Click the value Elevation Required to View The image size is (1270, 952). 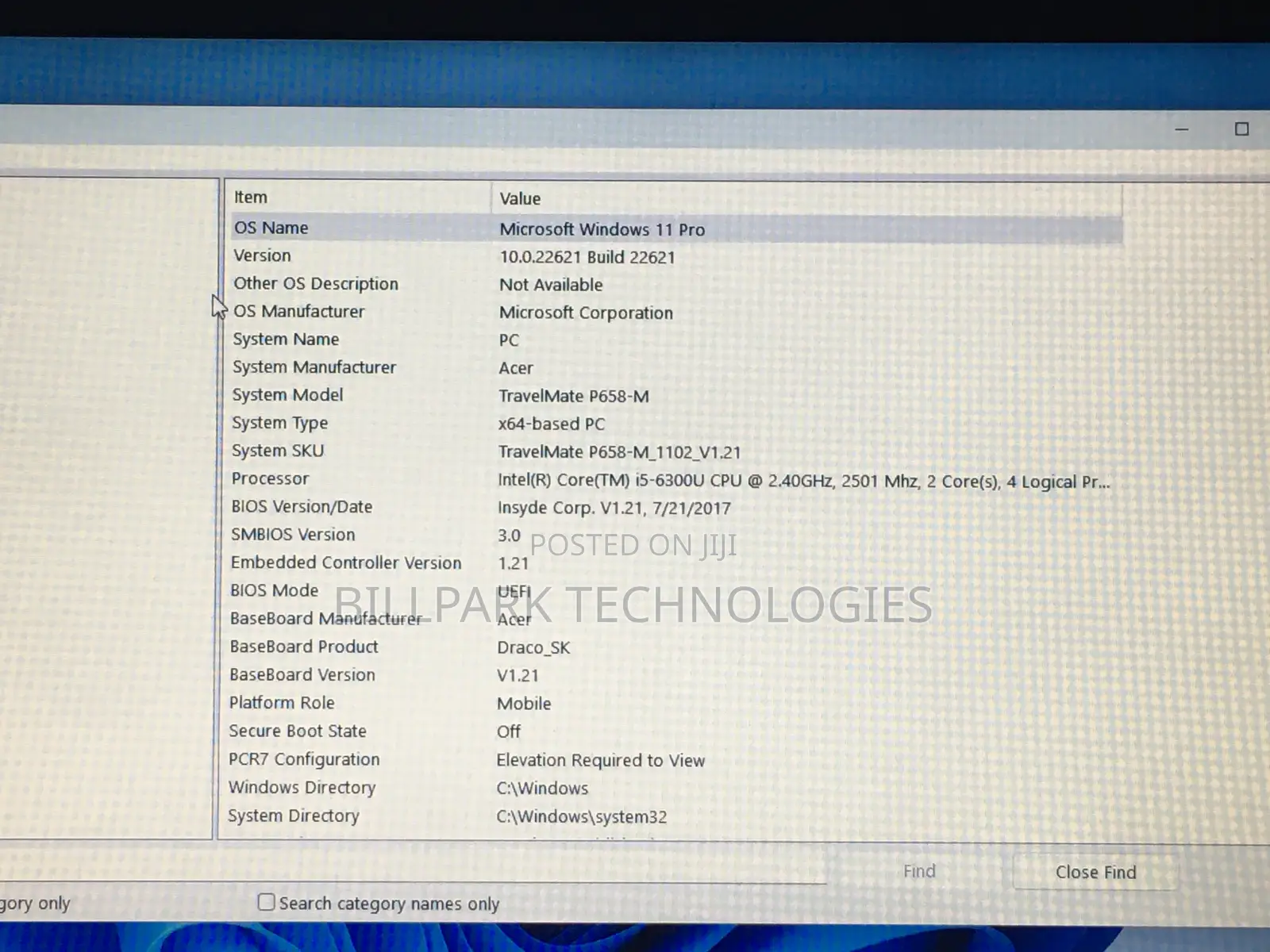pos(601,760)
